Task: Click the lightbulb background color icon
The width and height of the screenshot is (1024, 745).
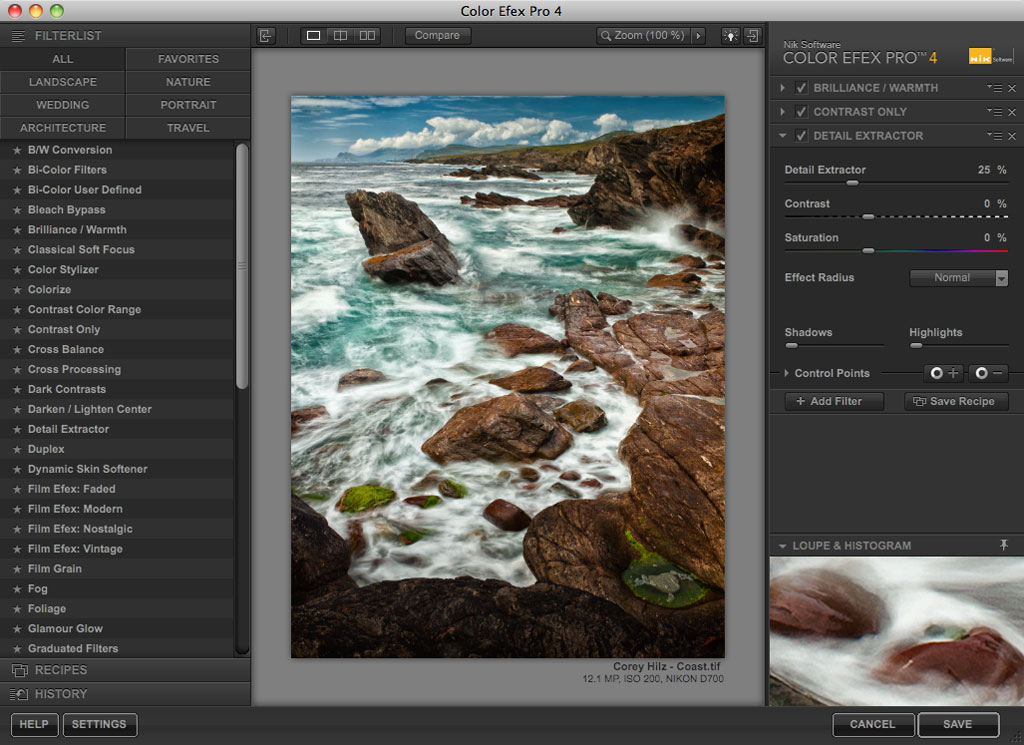Action: click(731, 36)
